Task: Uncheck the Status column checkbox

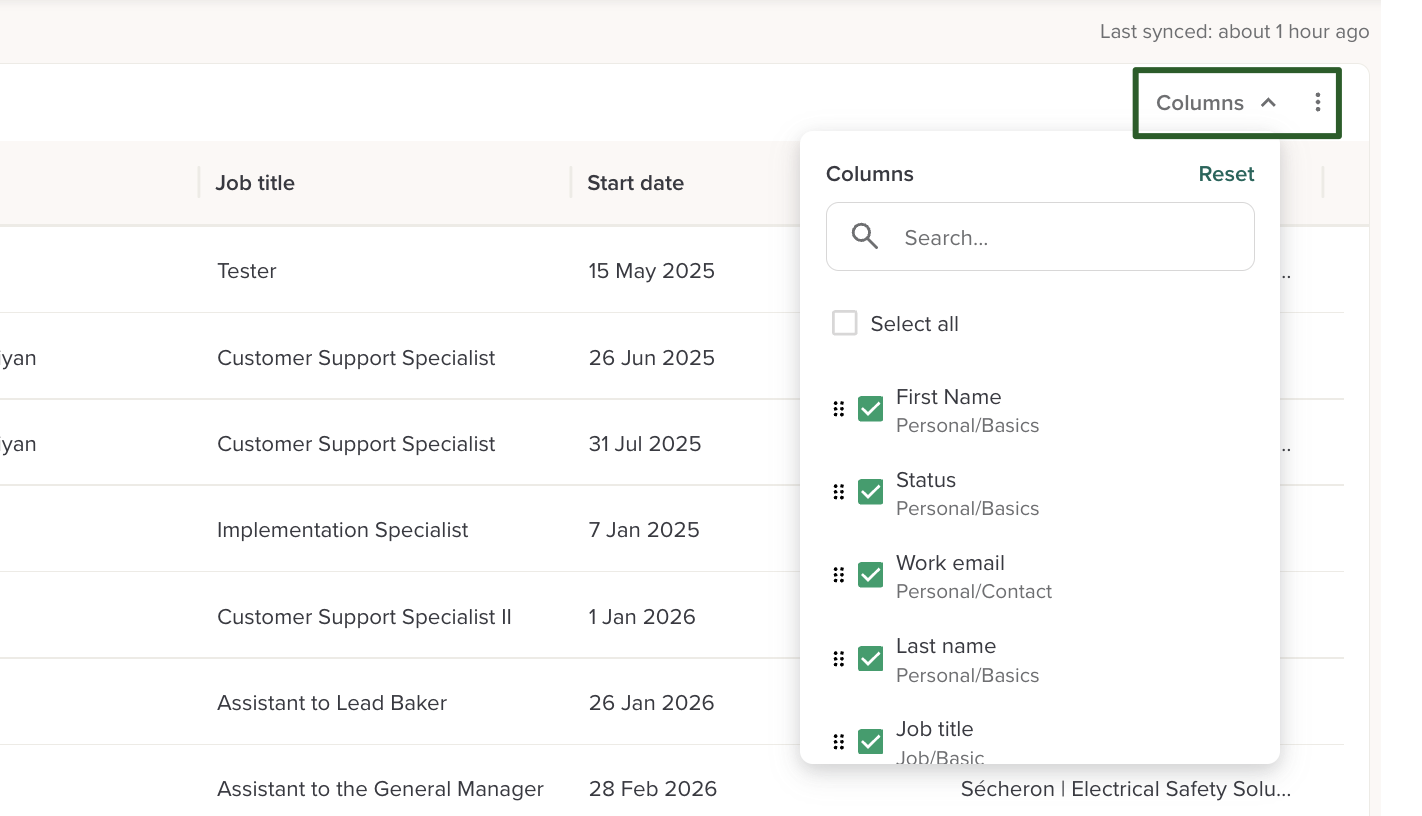Action: coord(871,492)
